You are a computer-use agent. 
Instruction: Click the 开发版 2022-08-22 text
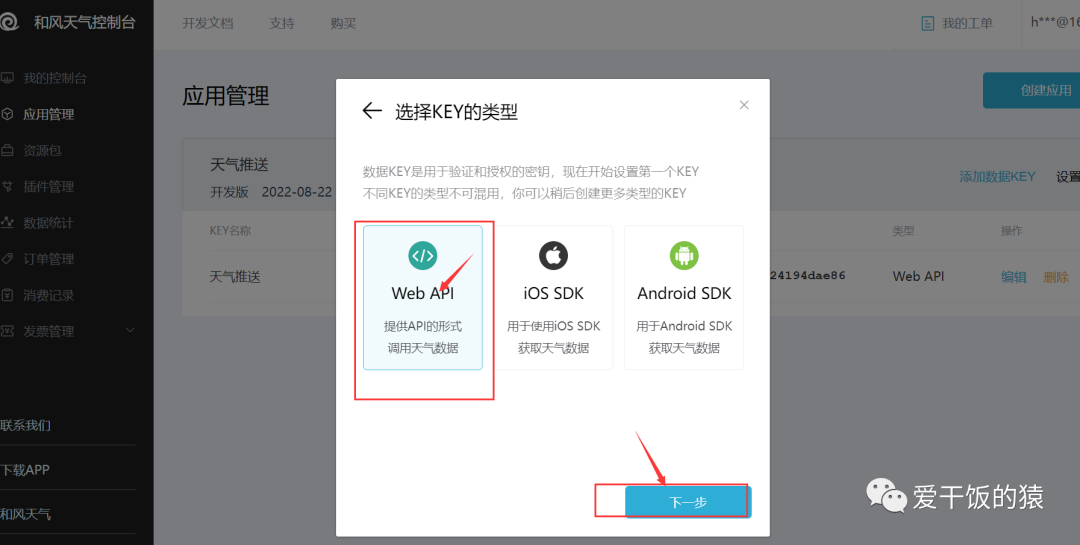(271, 192)
